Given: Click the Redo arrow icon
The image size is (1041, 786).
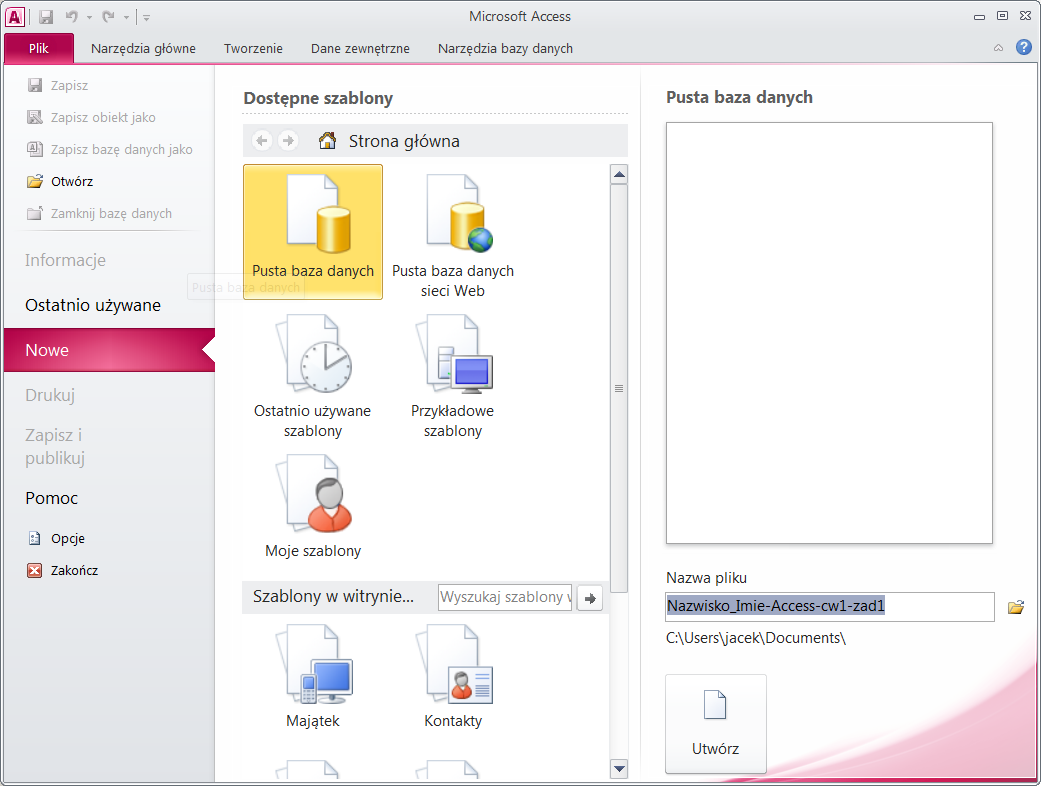Looking at the screenshot, I should click(x=109, y=17).
